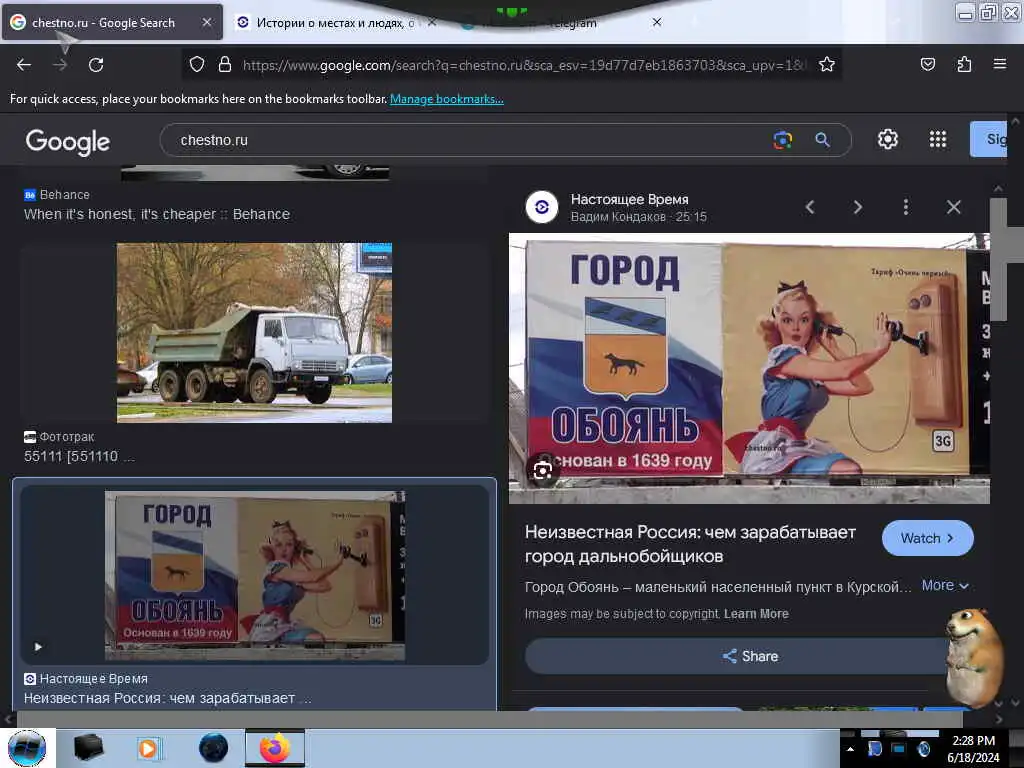
Task: Click the Manage bookmarks link
Action: click(x=447, y=99)
